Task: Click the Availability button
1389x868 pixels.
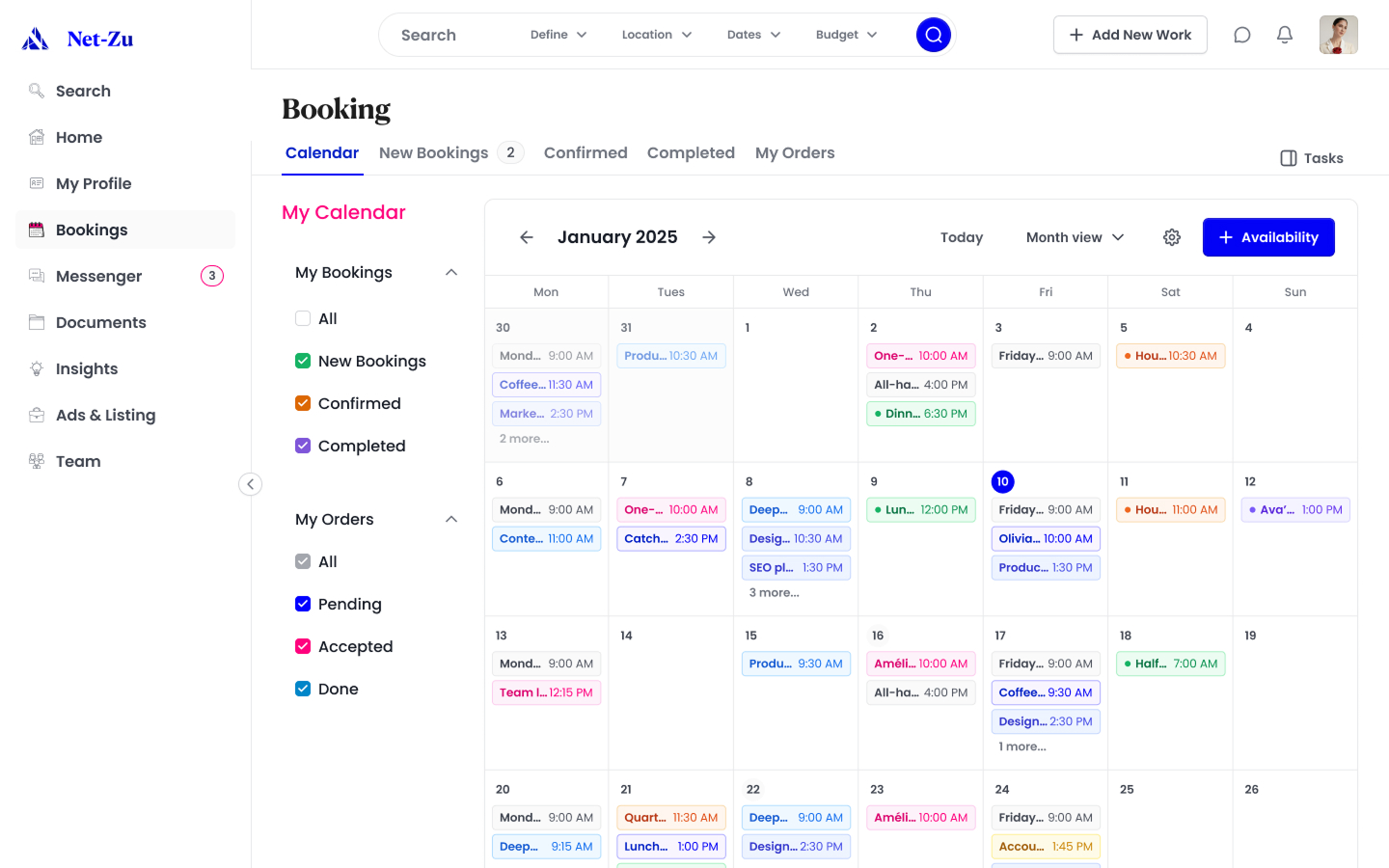Action: click(x=1268, y=237)
